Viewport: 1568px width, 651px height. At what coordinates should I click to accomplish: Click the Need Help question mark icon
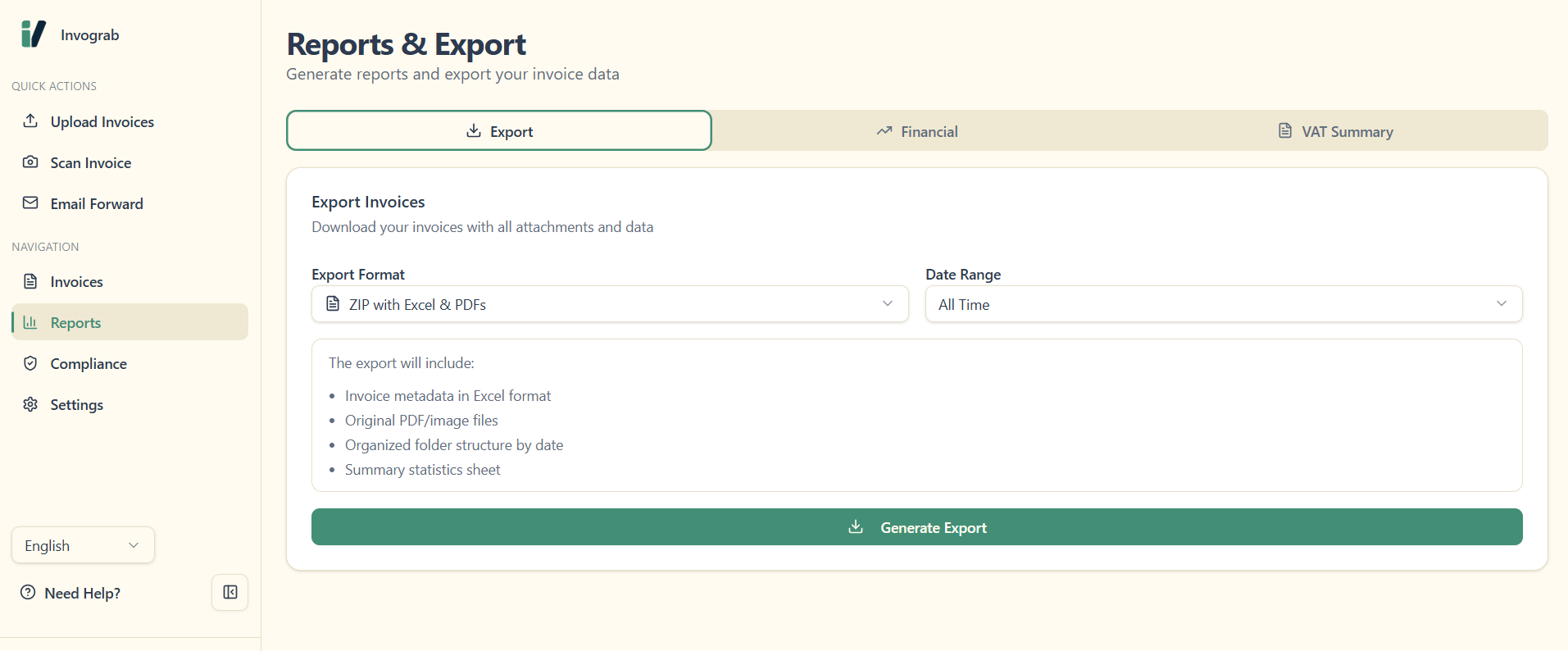coord(28,593)
